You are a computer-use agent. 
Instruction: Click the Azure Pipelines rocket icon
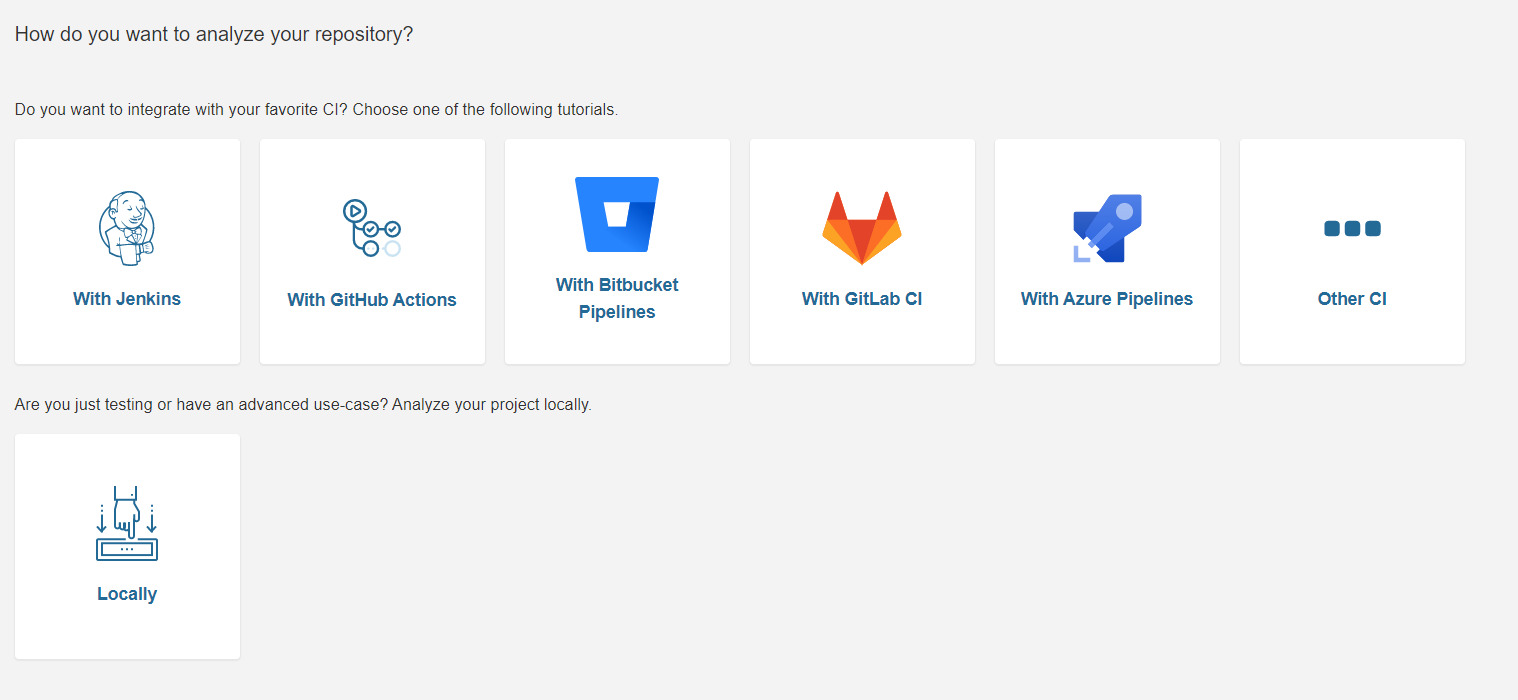(1107, 228)
